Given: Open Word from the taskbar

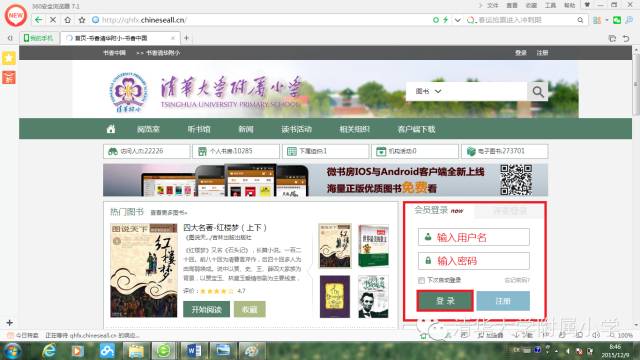Looking at the screenshot, I should (x=193, y=351).
